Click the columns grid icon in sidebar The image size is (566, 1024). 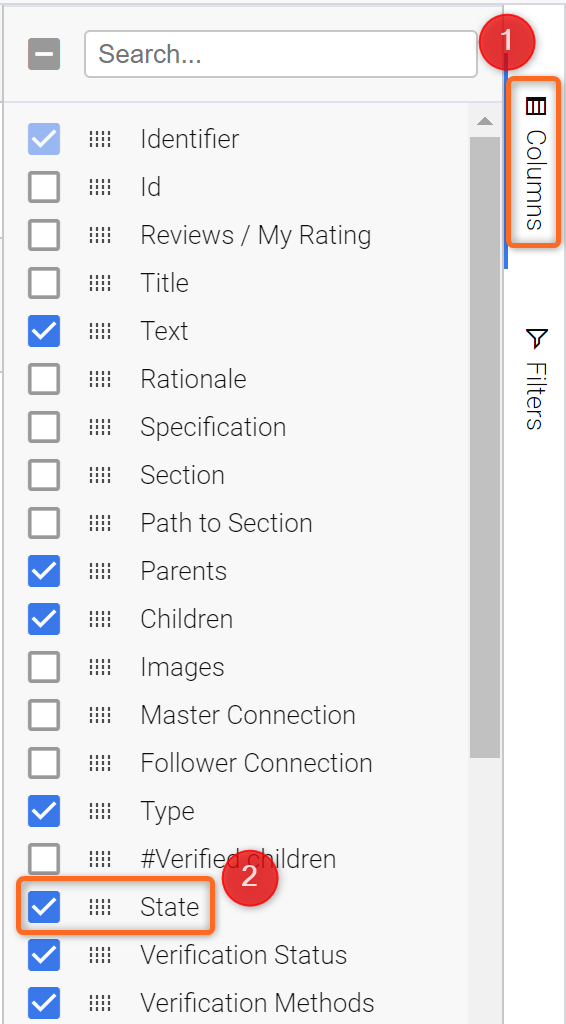pos(535,106)
